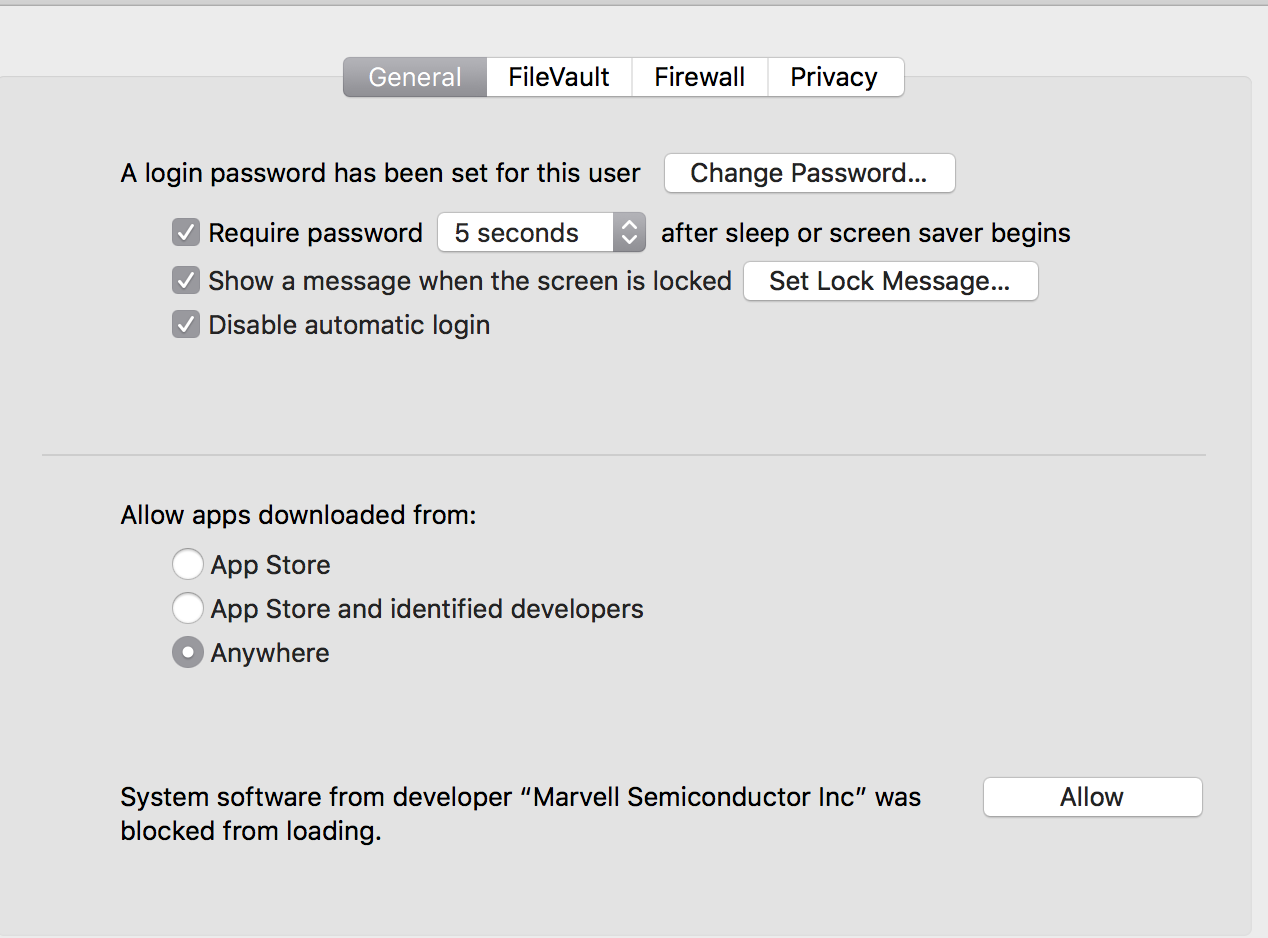
Task: Click the horizontal divider line between sections
Action: click(x=623, y=455)
